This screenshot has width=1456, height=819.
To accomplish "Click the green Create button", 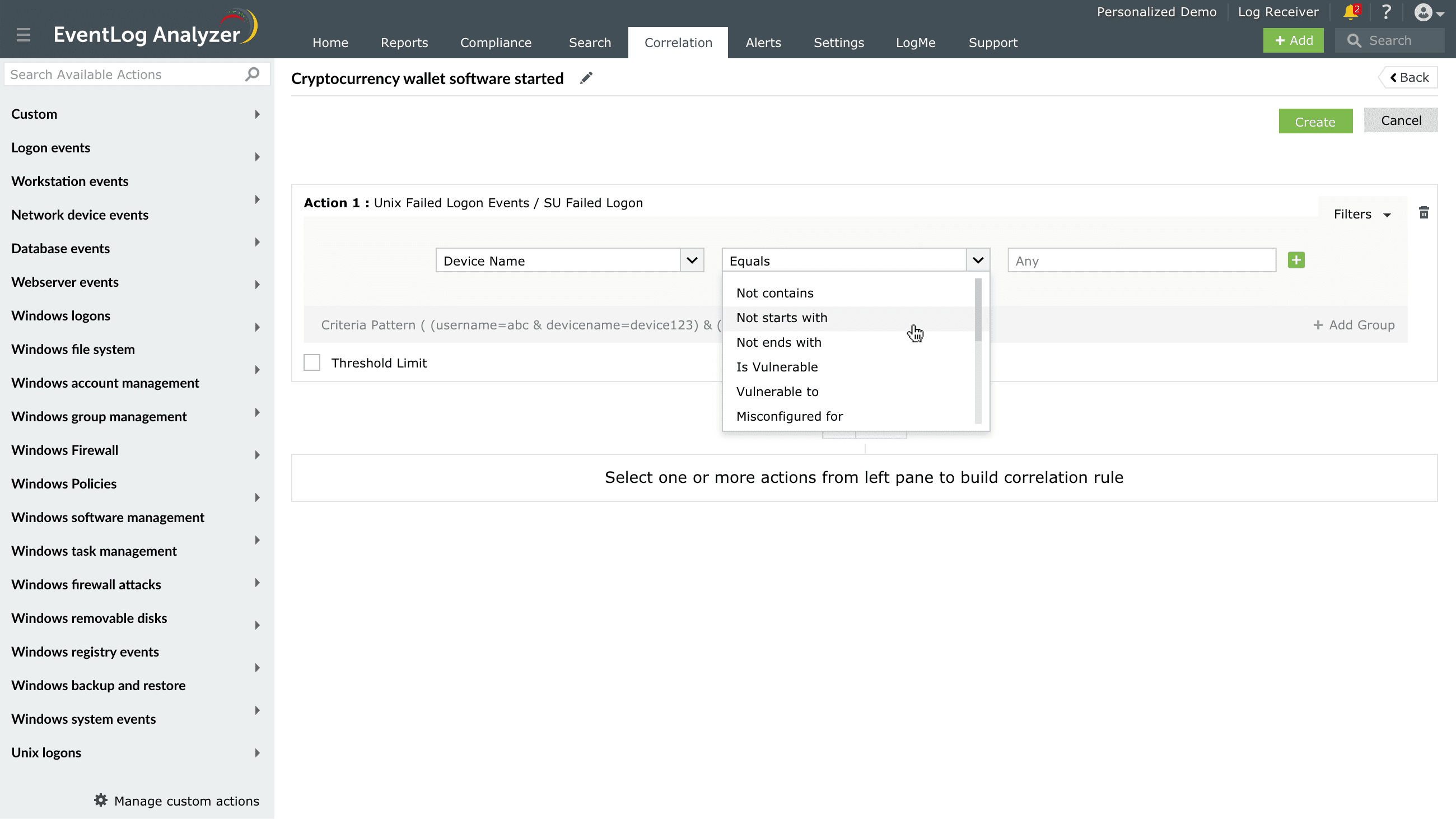I will tap(1315, 122).
